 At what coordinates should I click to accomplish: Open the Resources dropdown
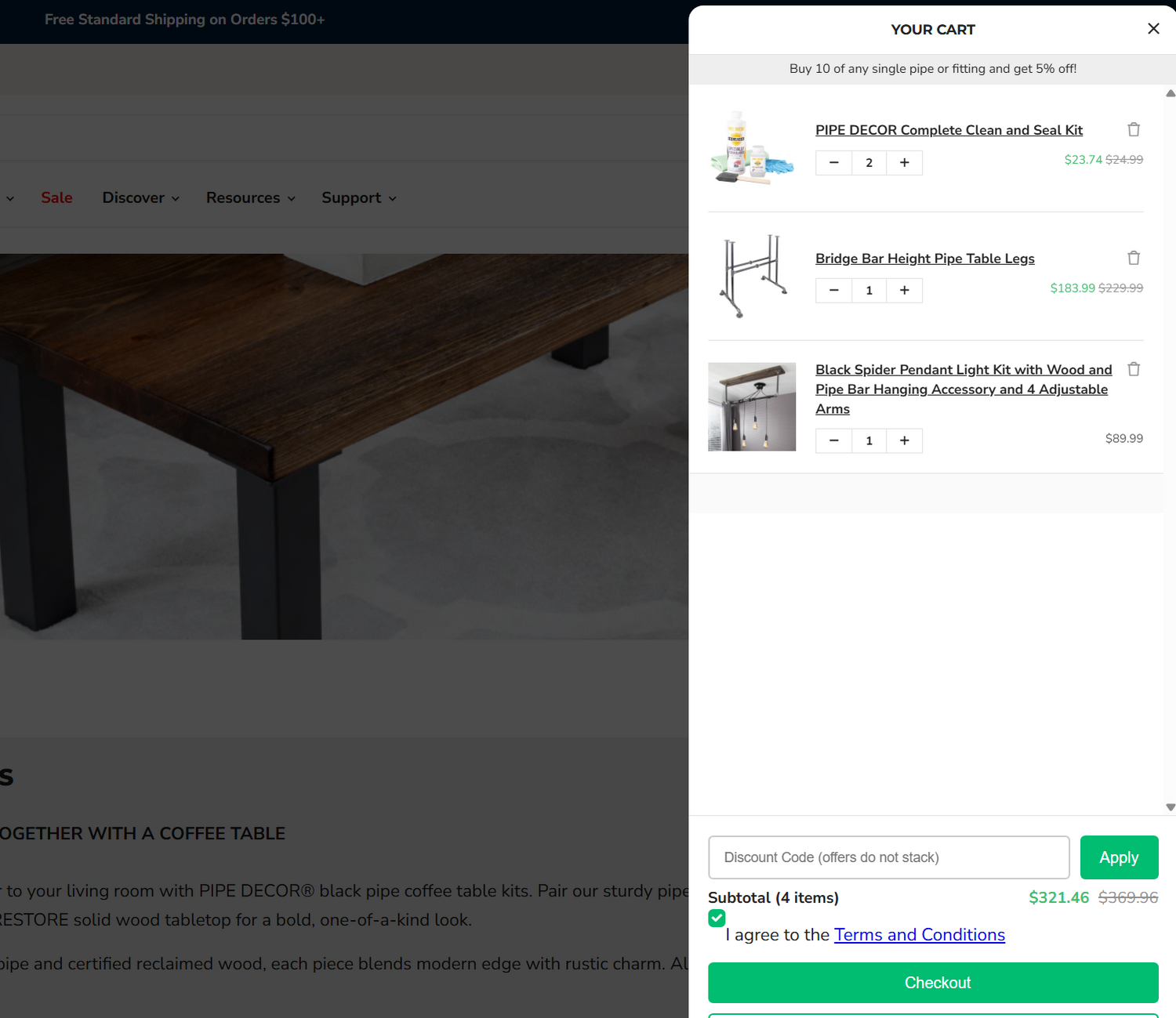249,197
